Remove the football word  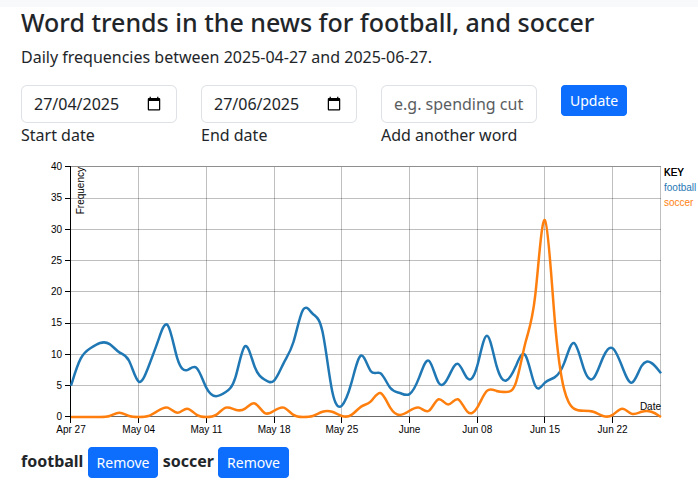point(123,463)
